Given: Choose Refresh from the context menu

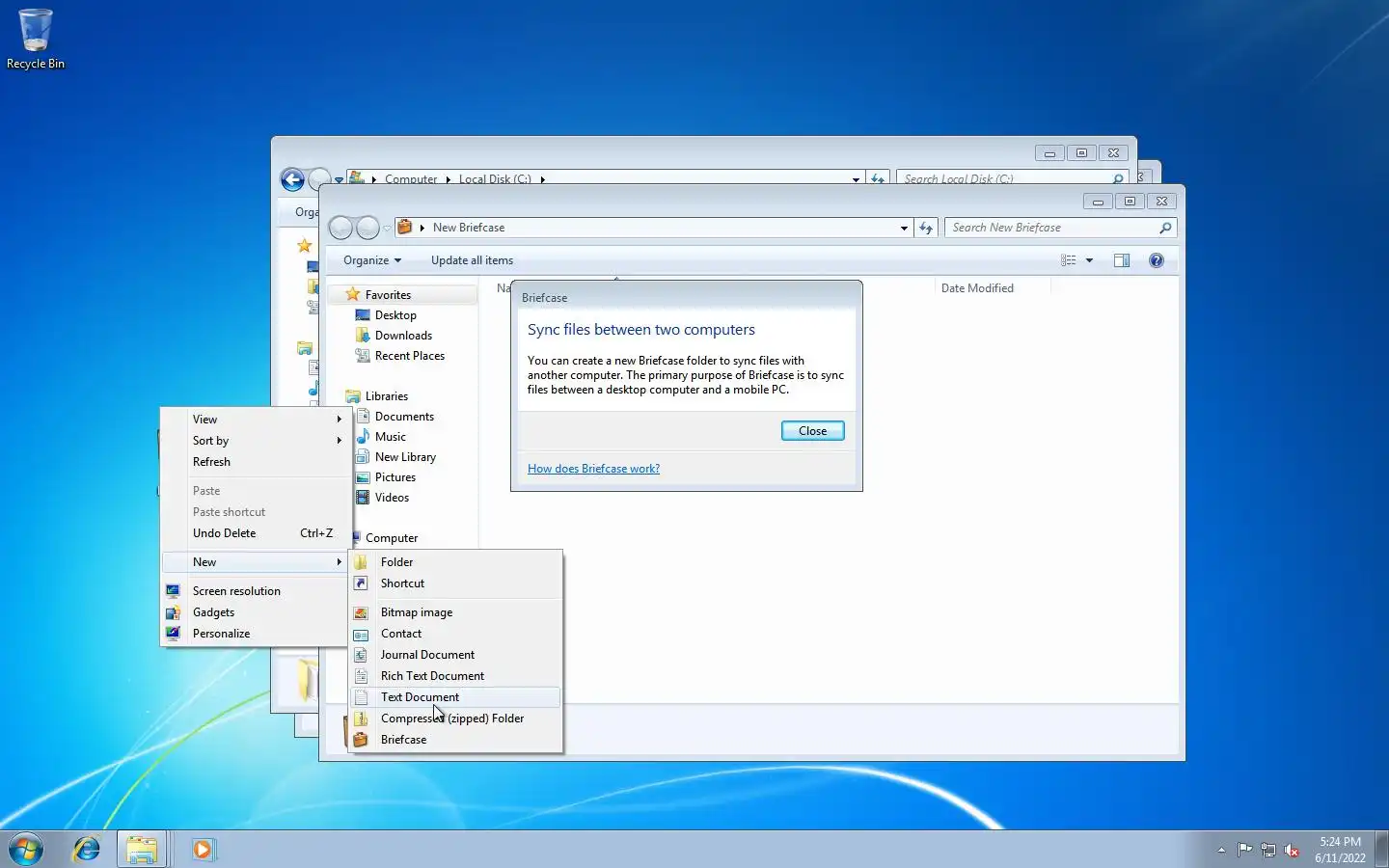Looking at the screenshot, I should point(255,462).
